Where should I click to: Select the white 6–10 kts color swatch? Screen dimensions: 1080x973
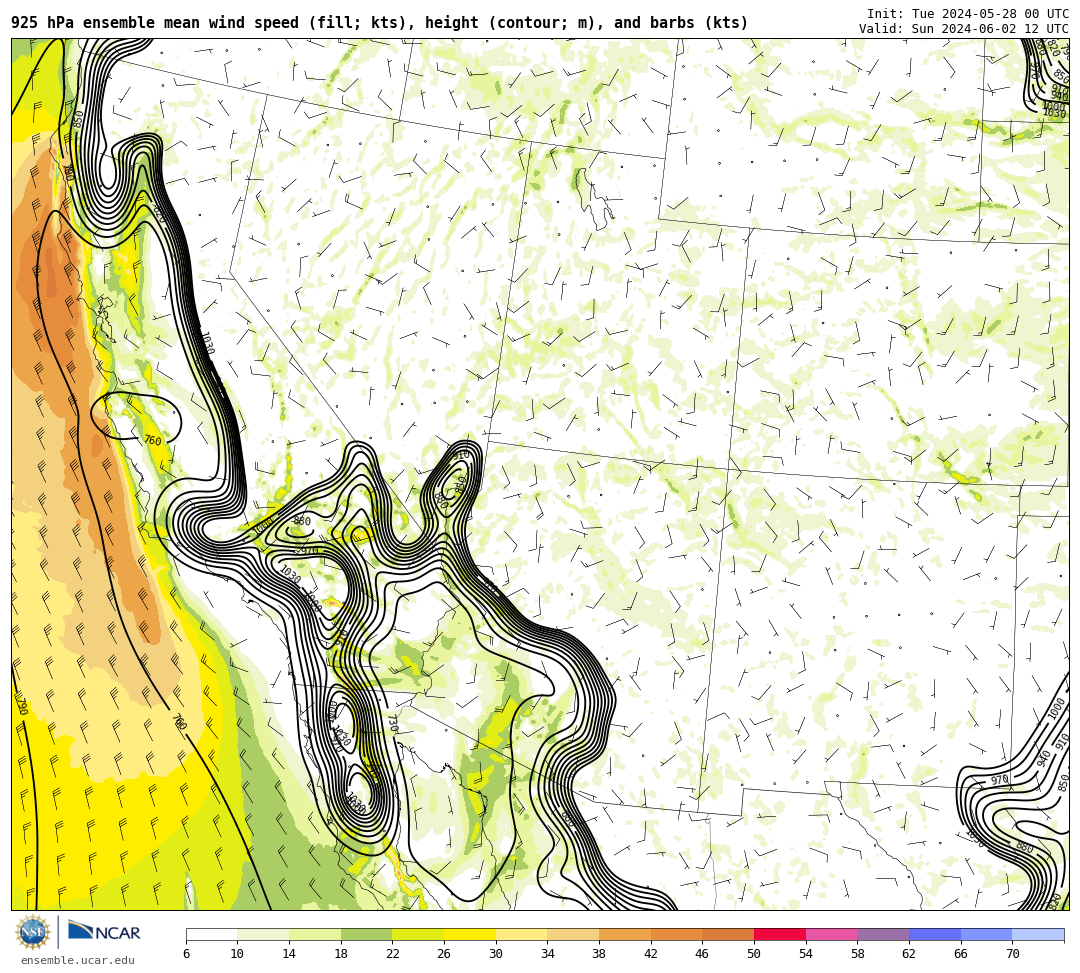point(211,934)
